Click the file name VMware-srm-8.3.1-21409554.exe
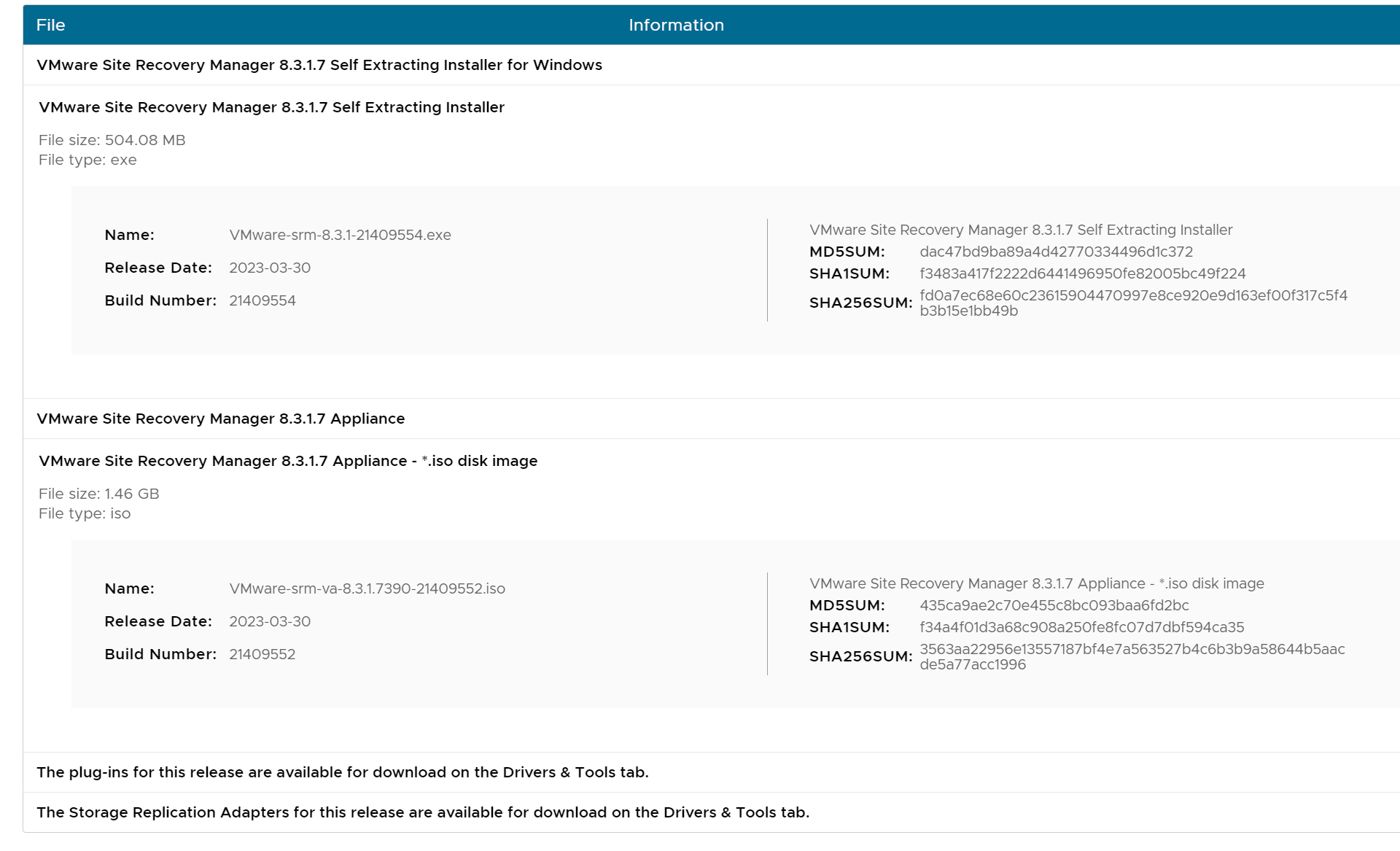Image resolution: width=1400 pixels, height=851 pixels. pyautogui.click(x=340, y=235)
